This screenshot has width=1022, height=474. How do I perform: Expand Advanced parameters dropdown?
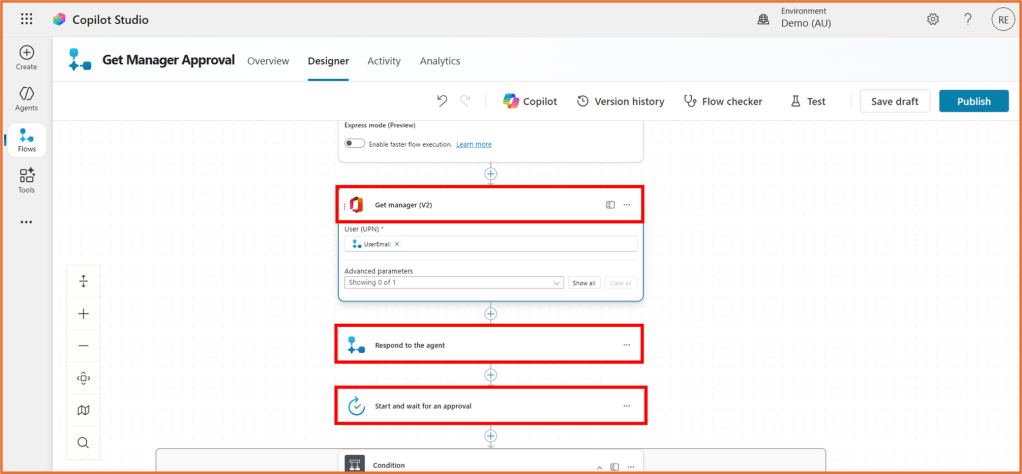tap(454, 283)
